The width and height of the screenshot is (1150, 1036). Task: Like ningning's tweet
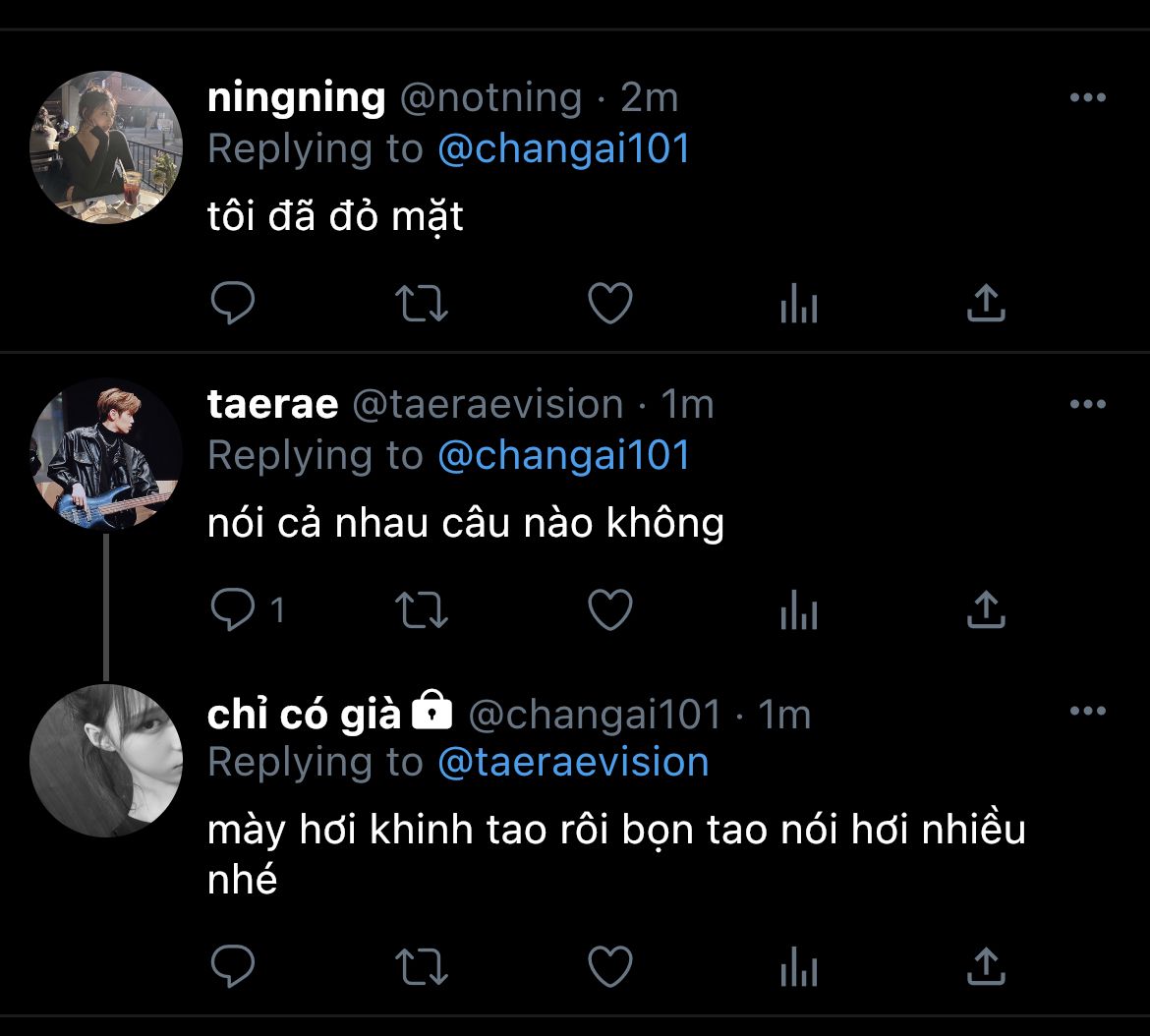click(609, 304)
